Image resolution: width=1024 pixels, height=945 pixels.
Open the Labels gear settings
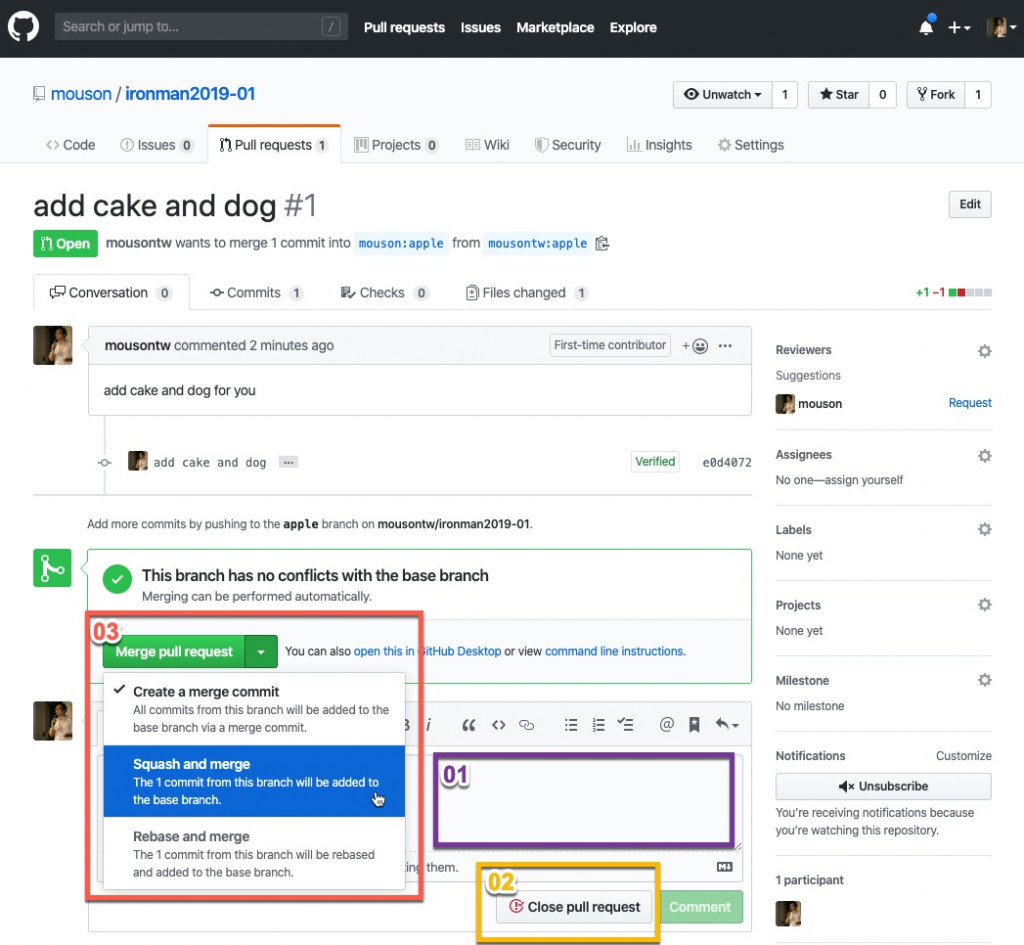984,529
